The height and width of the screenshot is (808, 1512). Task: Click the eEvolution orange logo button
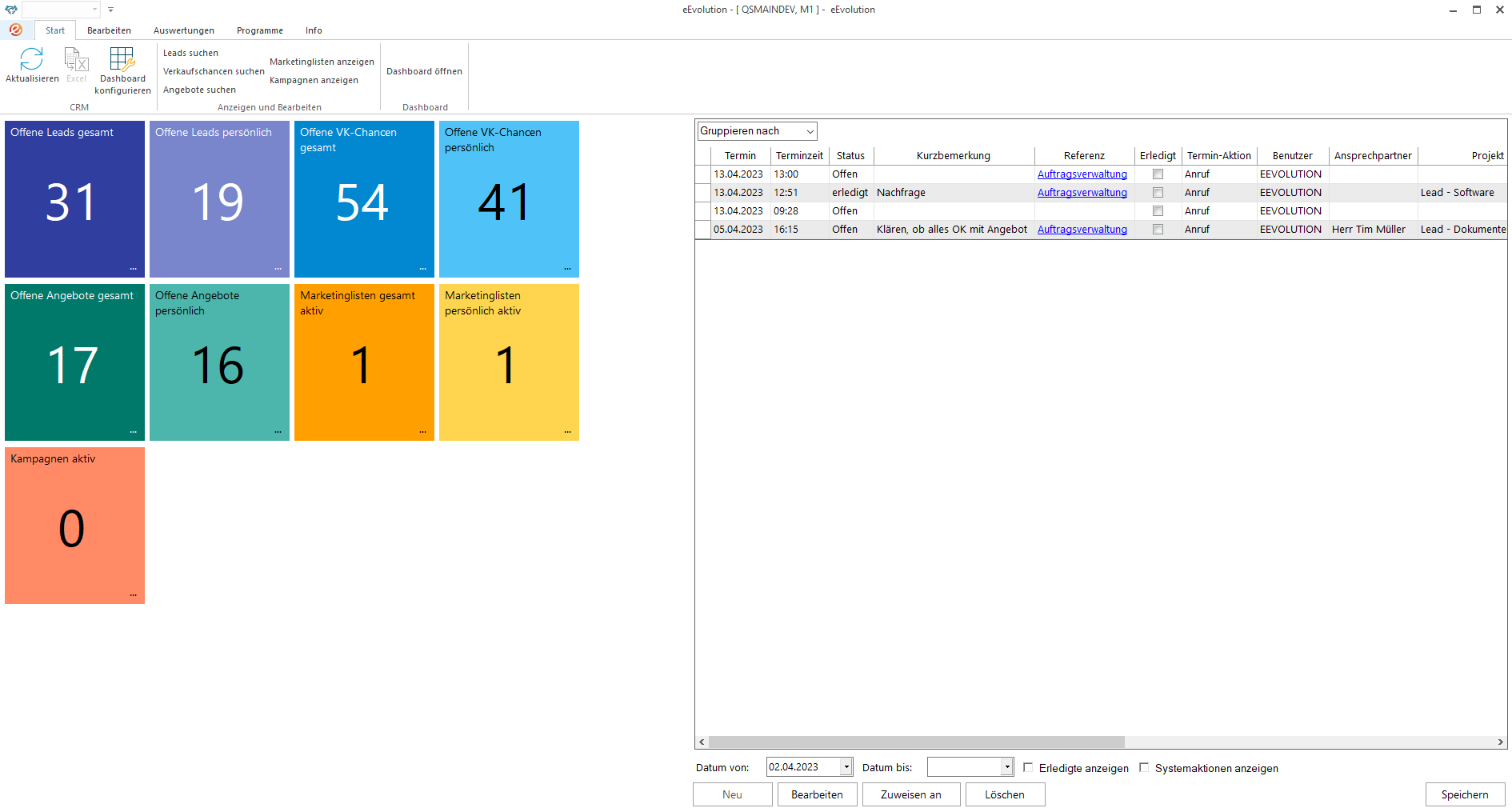click(x=15, y=30)
